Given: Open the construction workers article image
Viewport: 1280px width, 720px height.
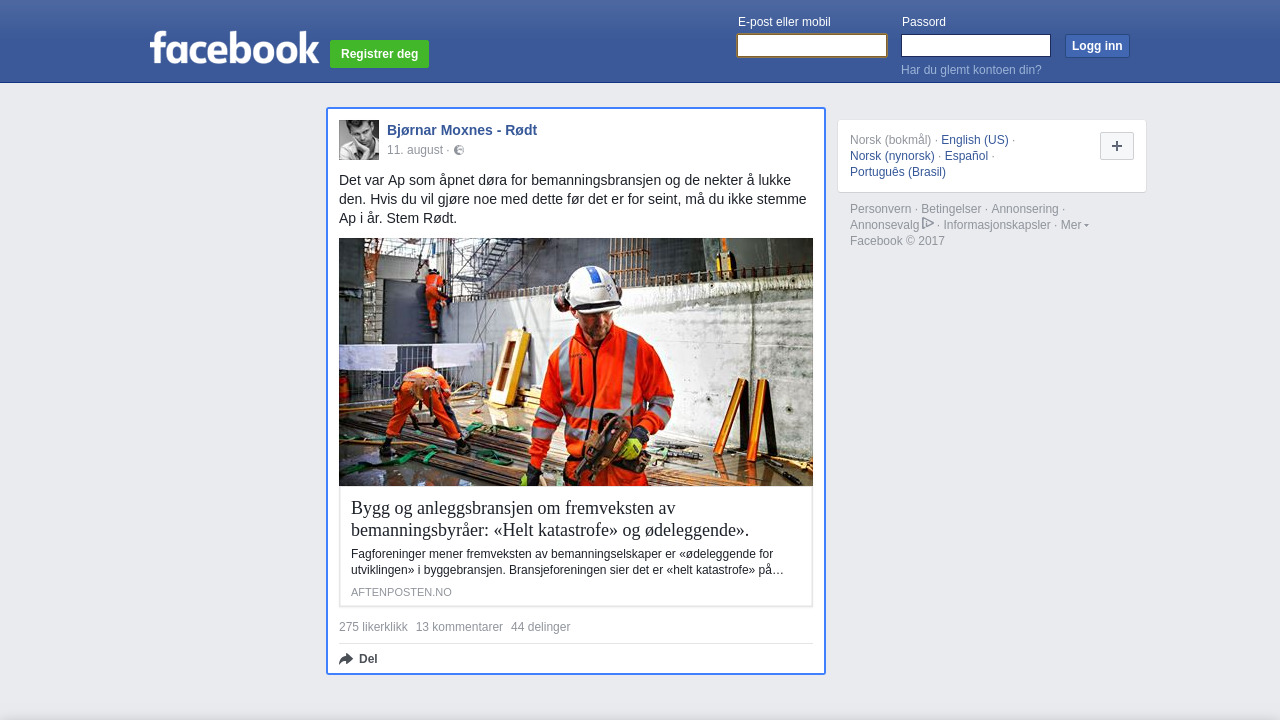Looking at the screenshot, I should (x=576, y=362).
